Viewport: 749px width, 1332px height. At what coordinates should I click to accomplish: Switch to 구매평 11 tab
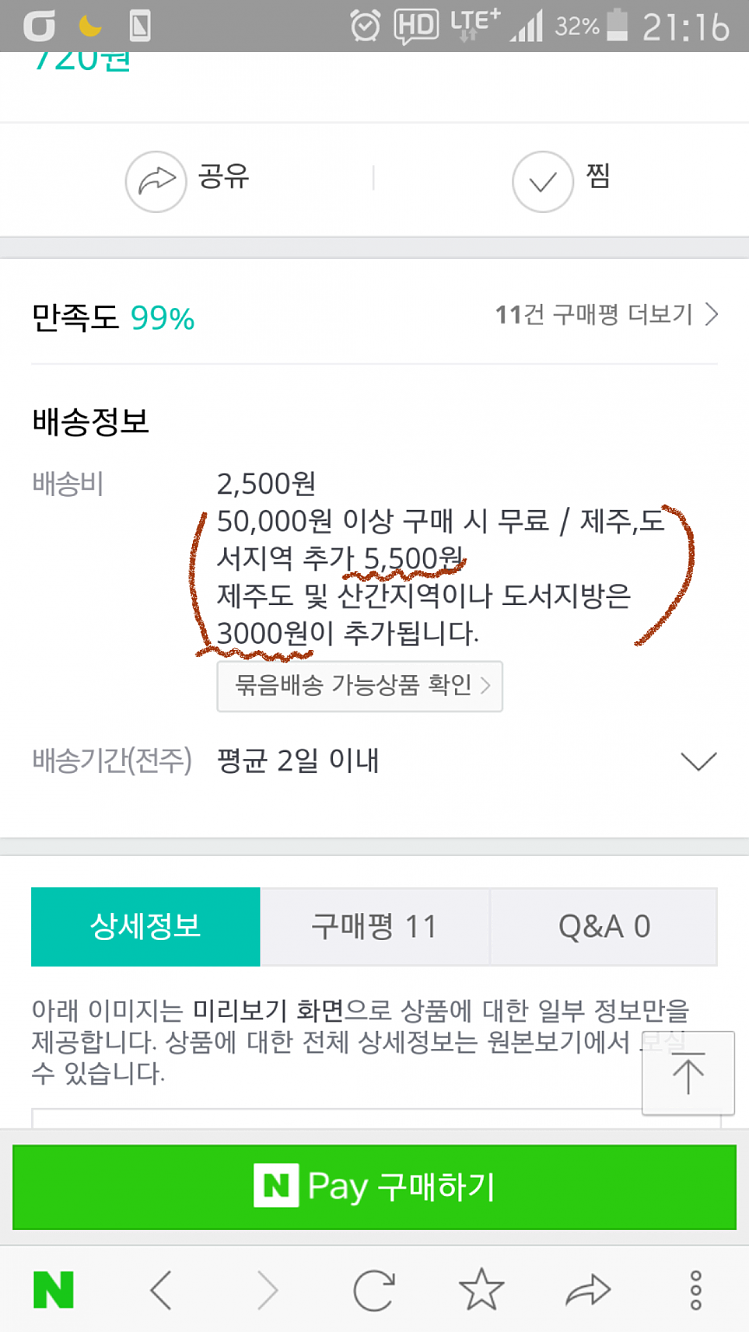click(x=375, y=926)
